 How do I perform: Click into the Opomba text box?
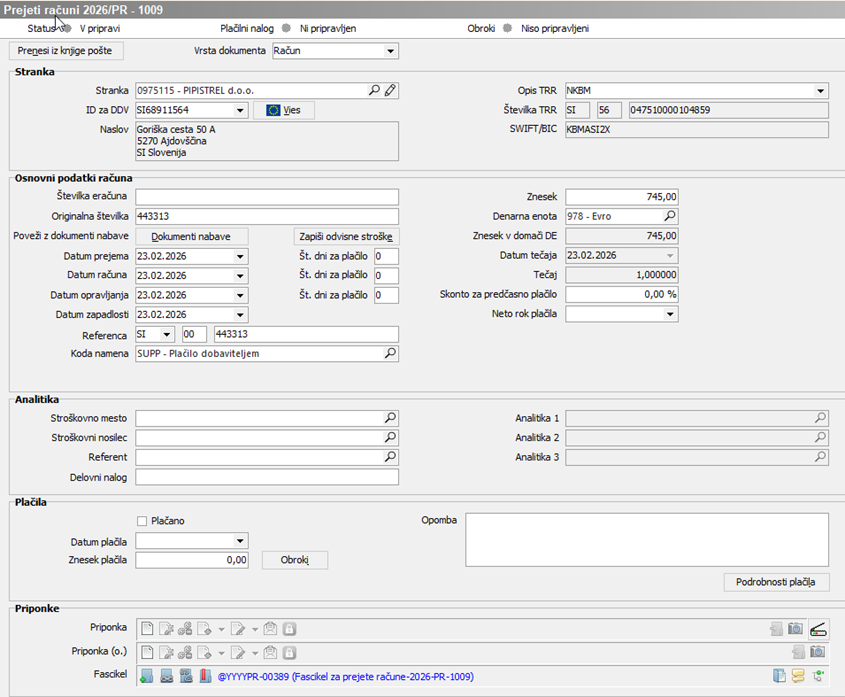point(646,539)
